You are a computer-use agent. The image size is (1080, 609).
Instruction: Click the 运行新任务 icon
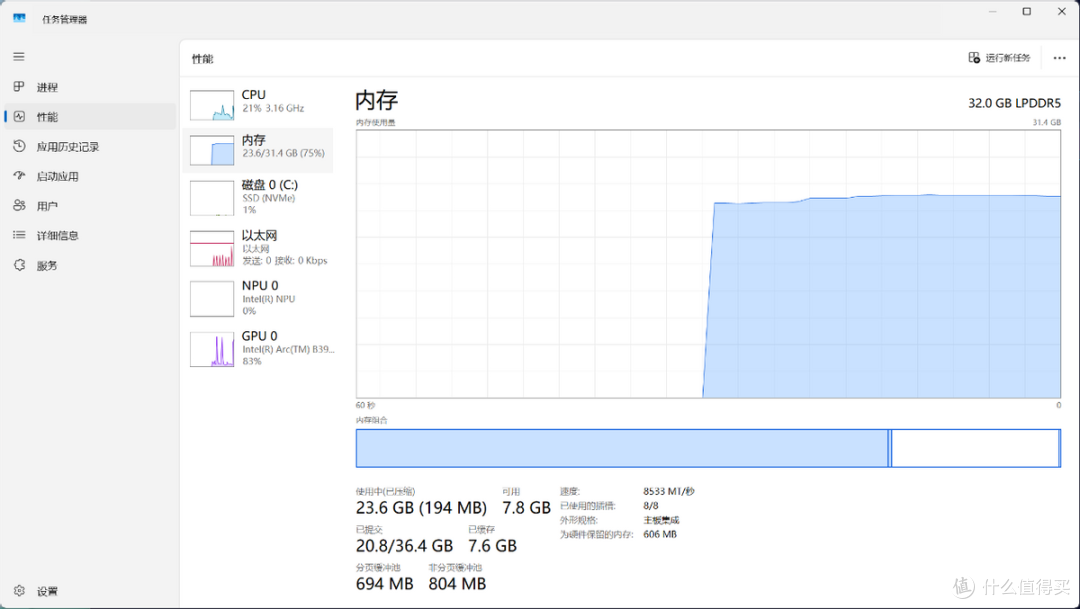click(974, 57)
